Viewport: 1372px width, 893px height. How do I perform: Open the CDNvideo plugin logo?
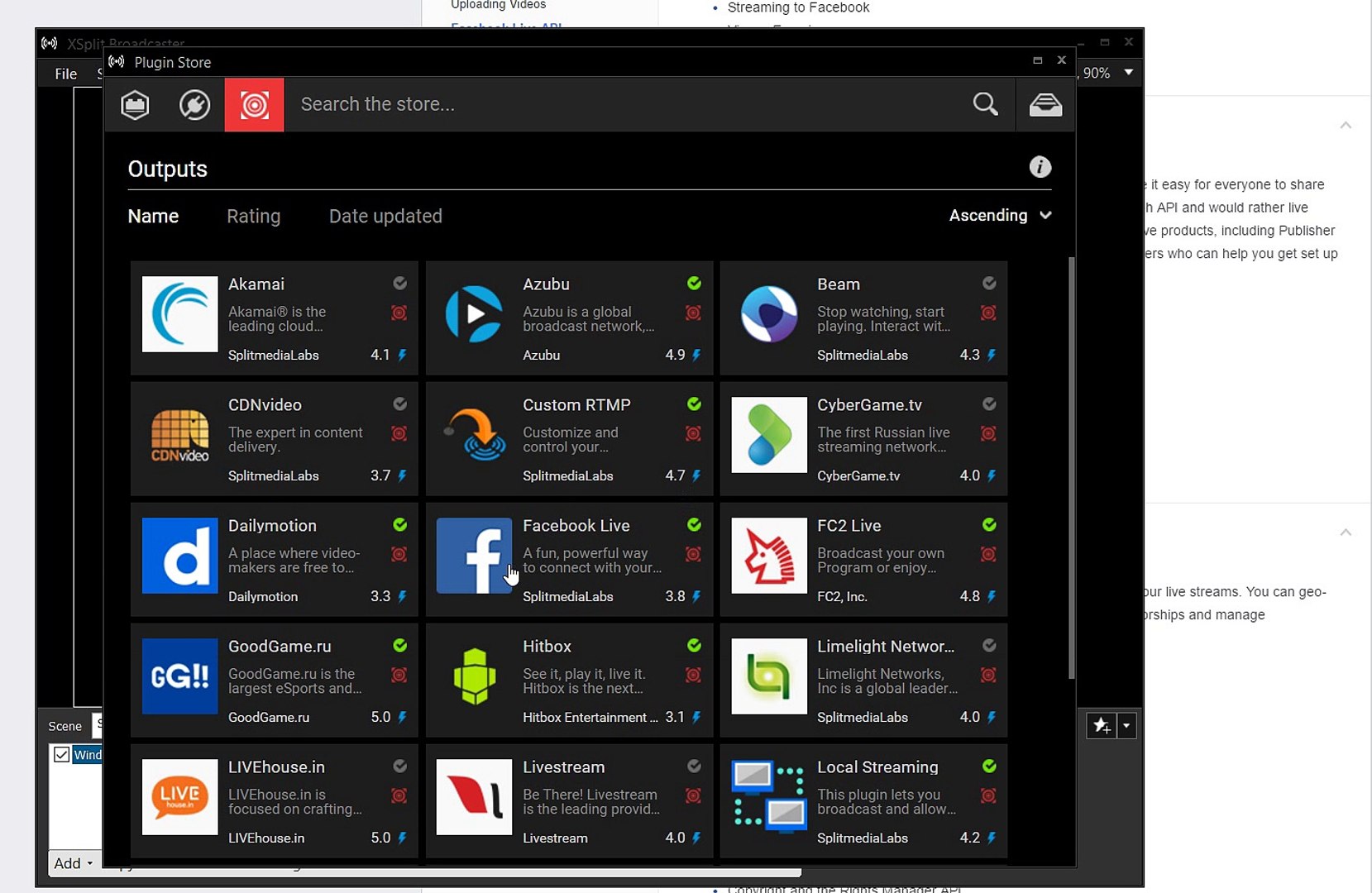179,435
